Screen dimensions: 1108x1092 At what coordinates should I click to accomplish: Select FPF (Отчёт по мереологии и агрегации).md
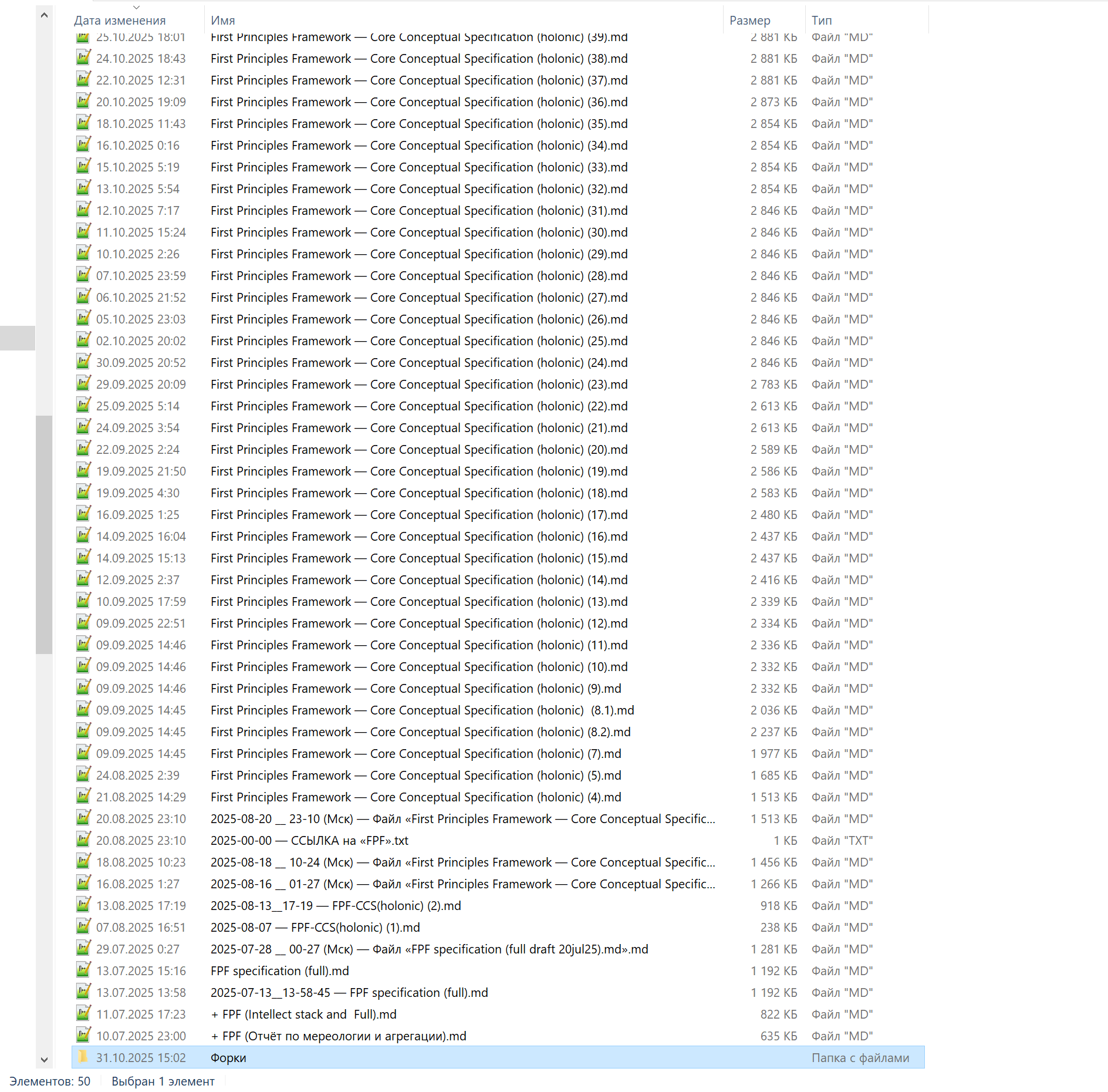pos(338,1036)
